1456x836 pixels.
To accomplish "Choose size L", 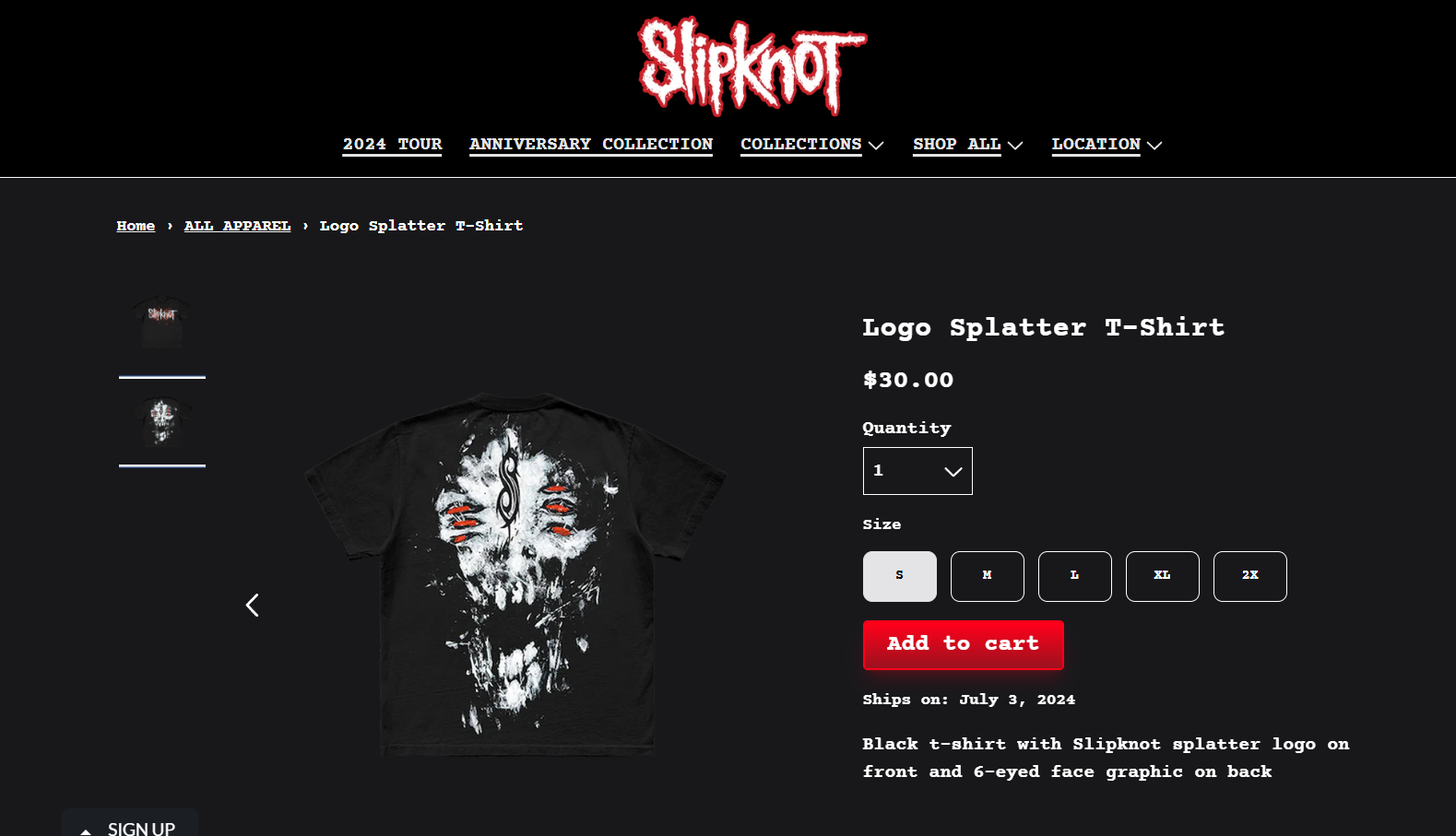I will 1075,576.
